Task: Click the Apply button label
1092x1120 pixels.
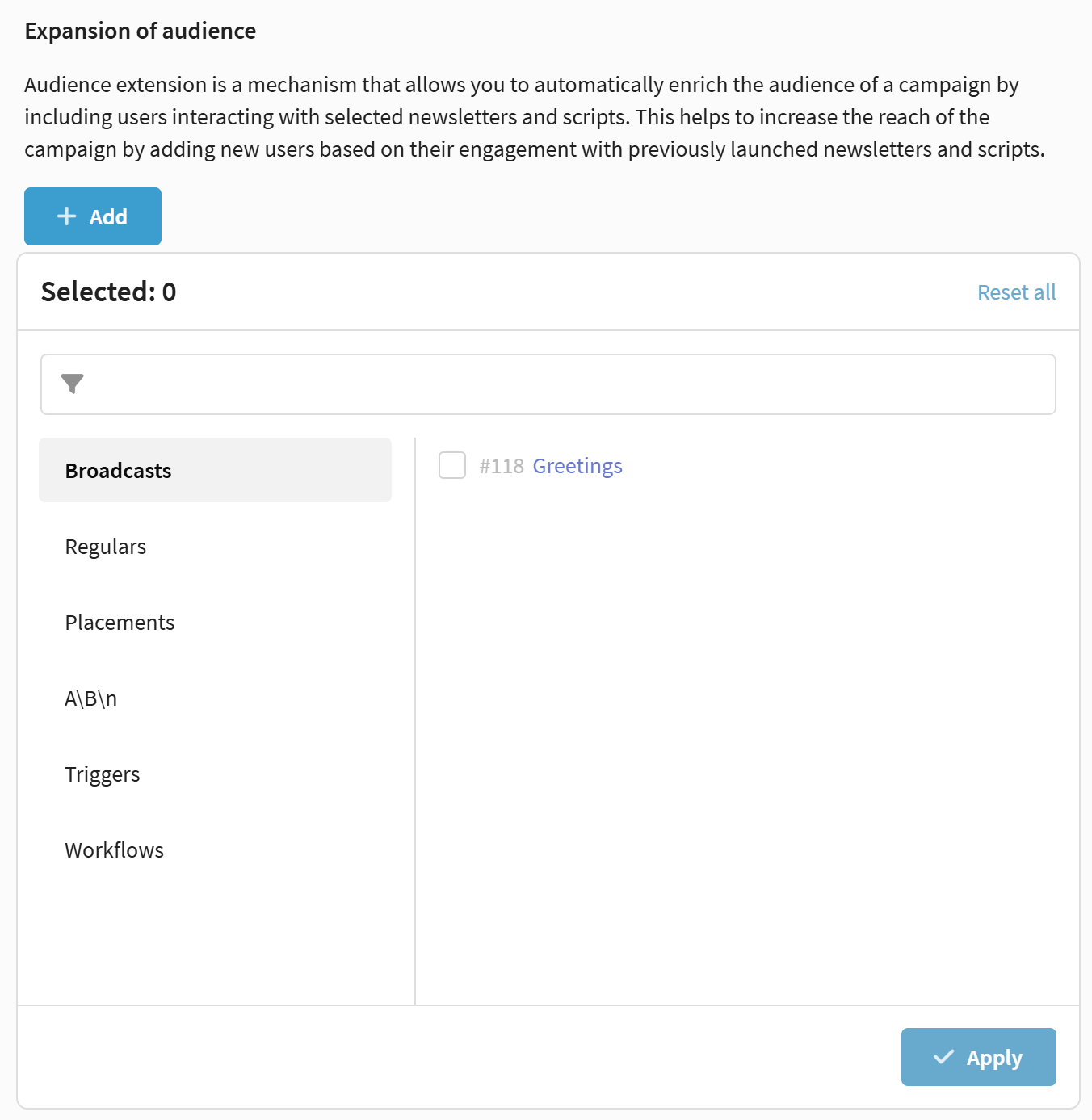Action: coord(994,1058)
